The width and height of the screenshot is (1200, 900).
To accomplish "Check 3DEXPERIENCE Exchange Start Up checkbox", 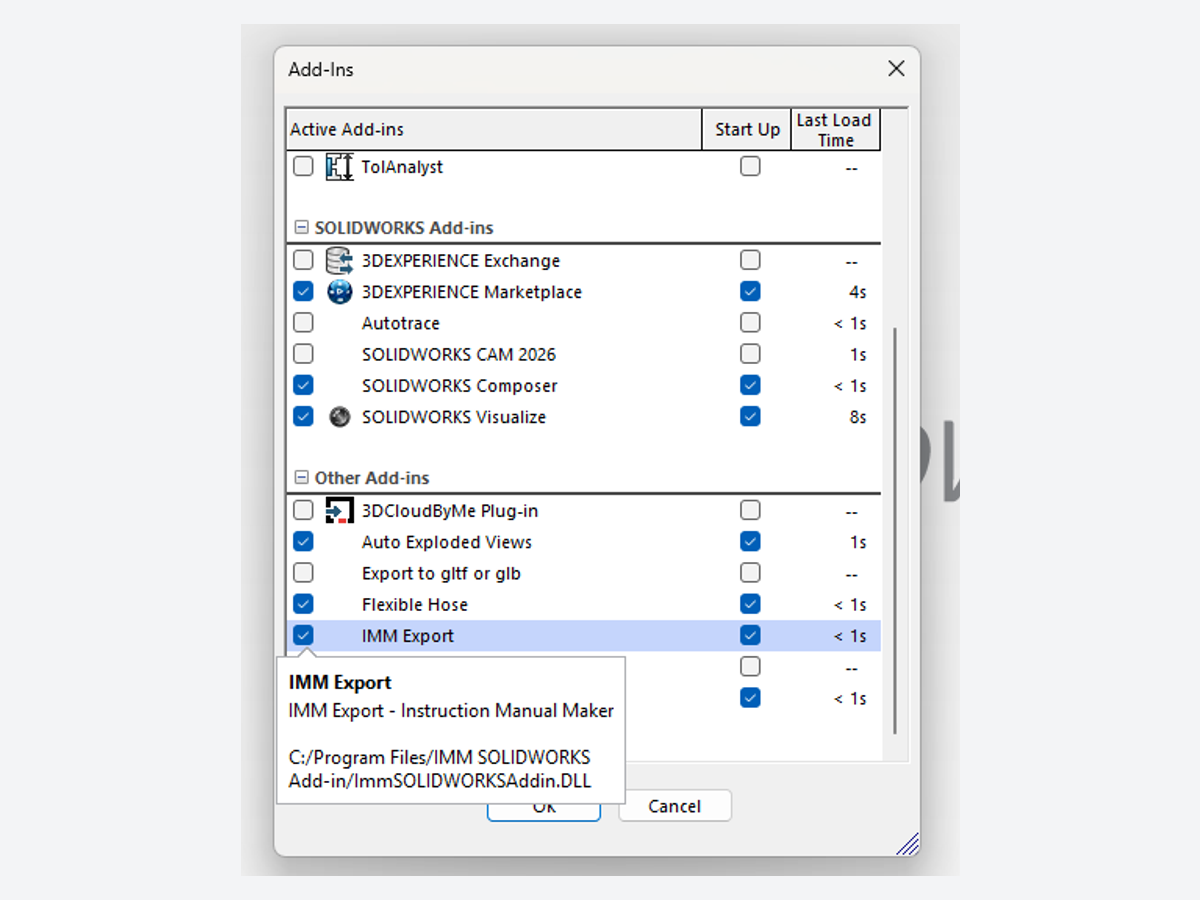I will click(x=750, y=261).
